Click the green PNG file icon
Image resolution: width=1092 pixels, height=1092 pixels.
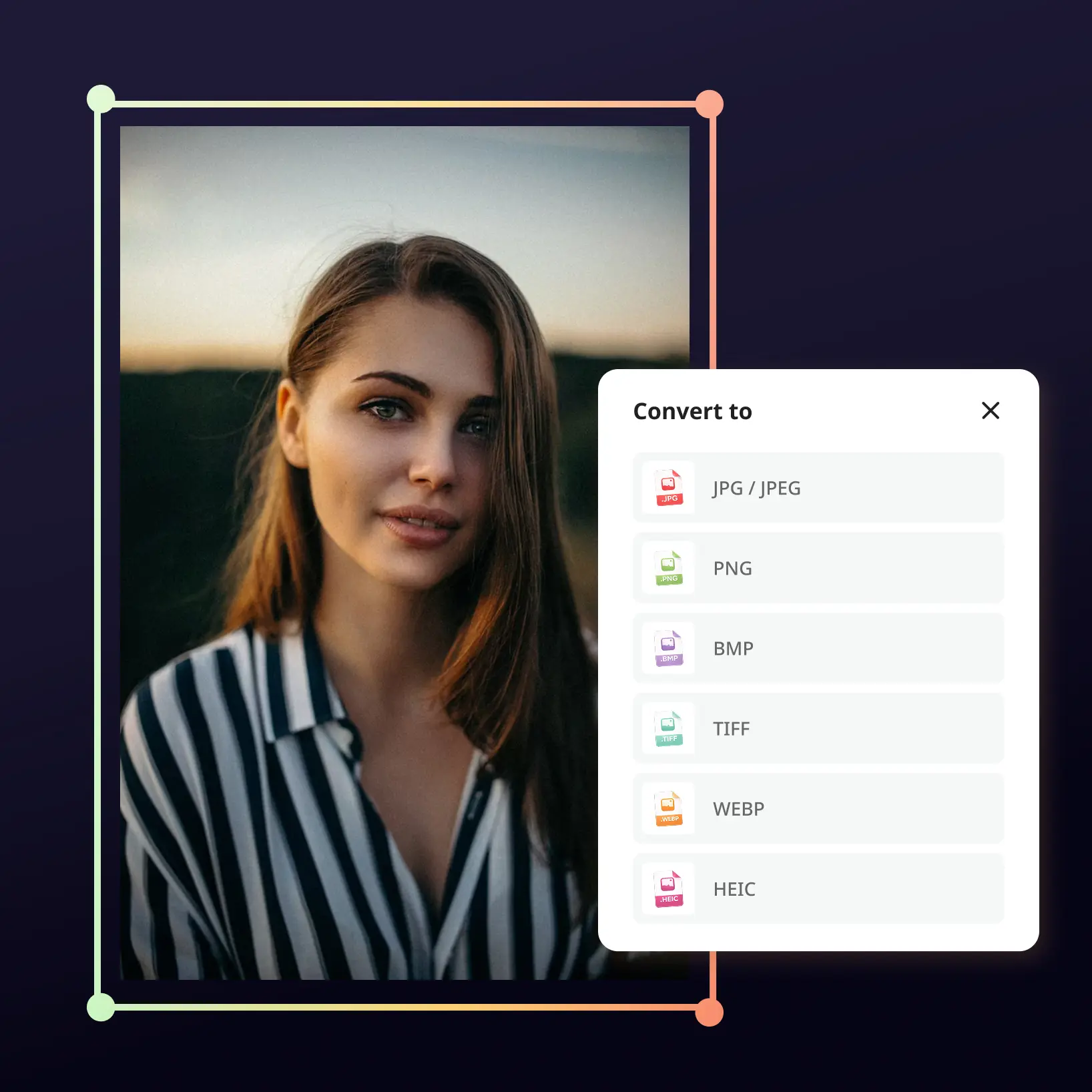pos(669,568)
